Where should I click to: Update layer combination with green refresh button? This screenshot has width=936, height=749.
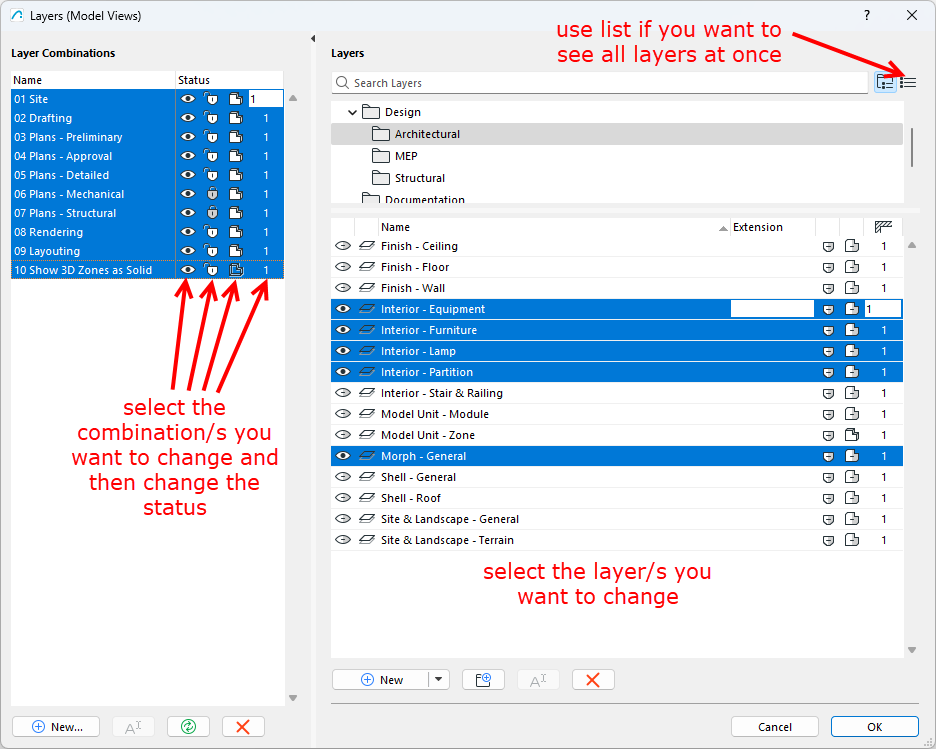[189, 727]
